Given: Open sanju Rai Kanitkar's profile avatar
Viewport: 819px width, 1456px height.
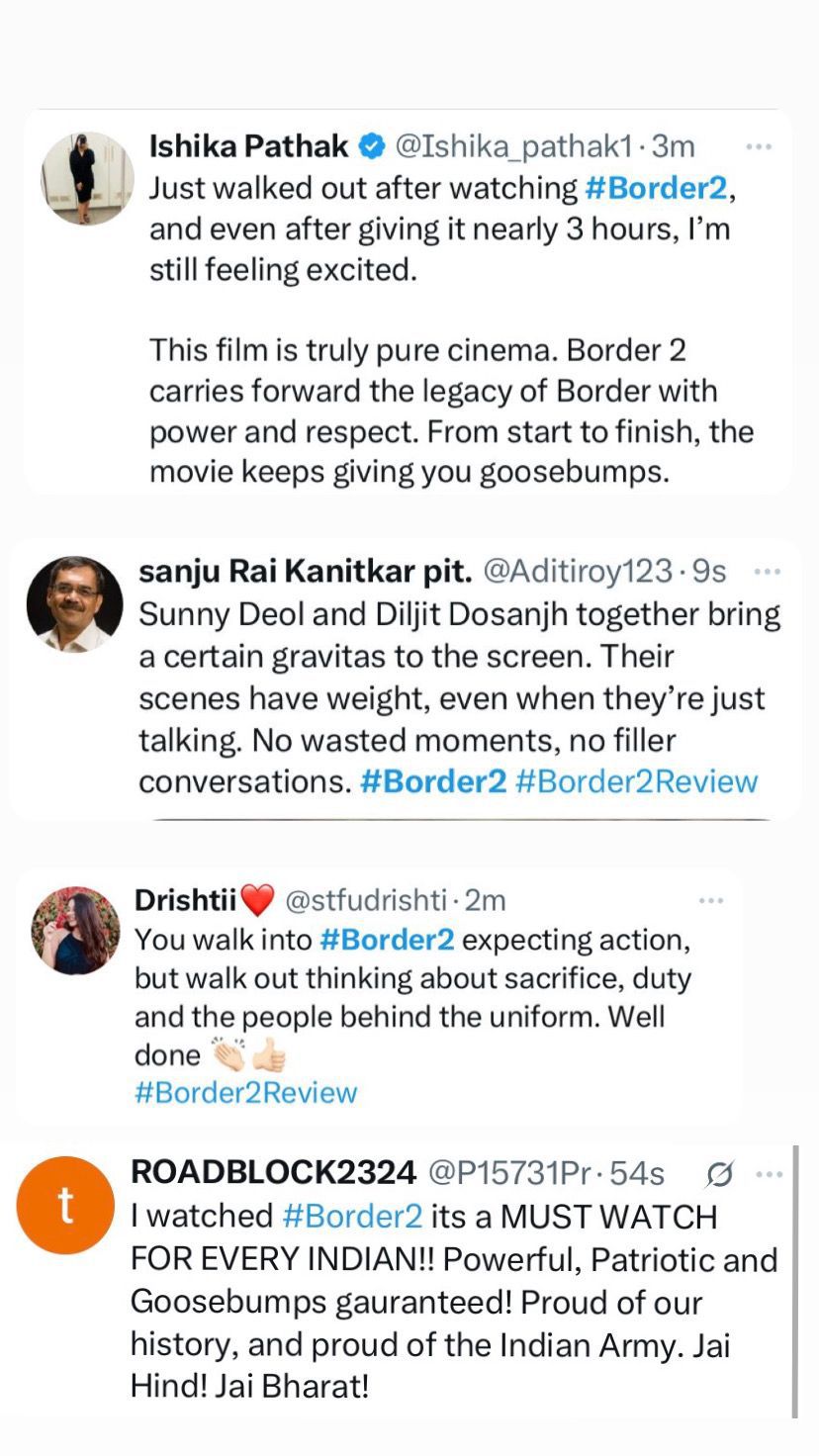Looking at the screenshot, I should click(x=75, y=603).
